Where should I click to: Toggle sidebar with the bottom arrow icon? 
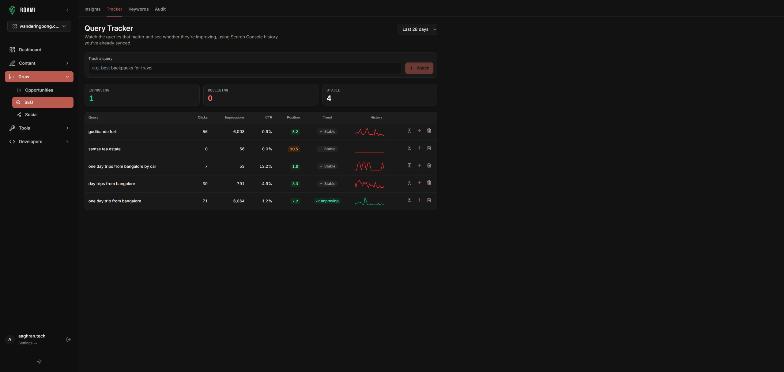point(39,362)
